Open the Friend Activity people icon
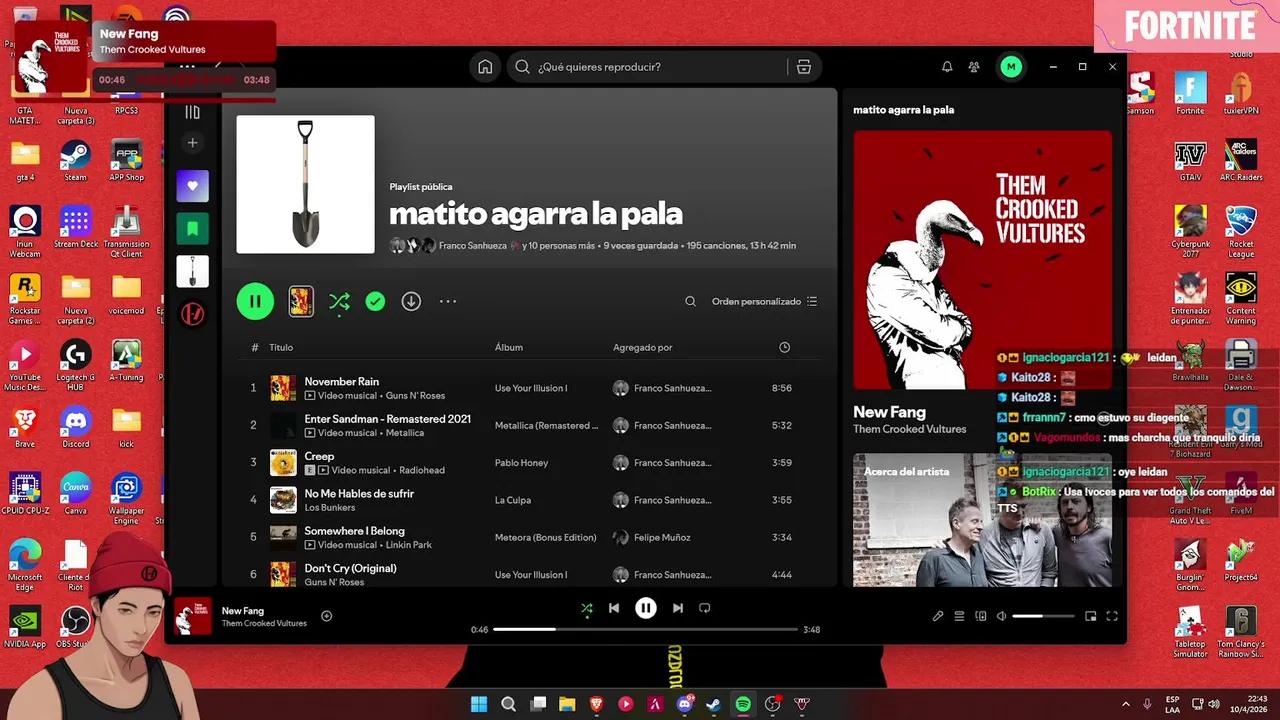This screenshot has height=720, width=1280. click(974, 67)
